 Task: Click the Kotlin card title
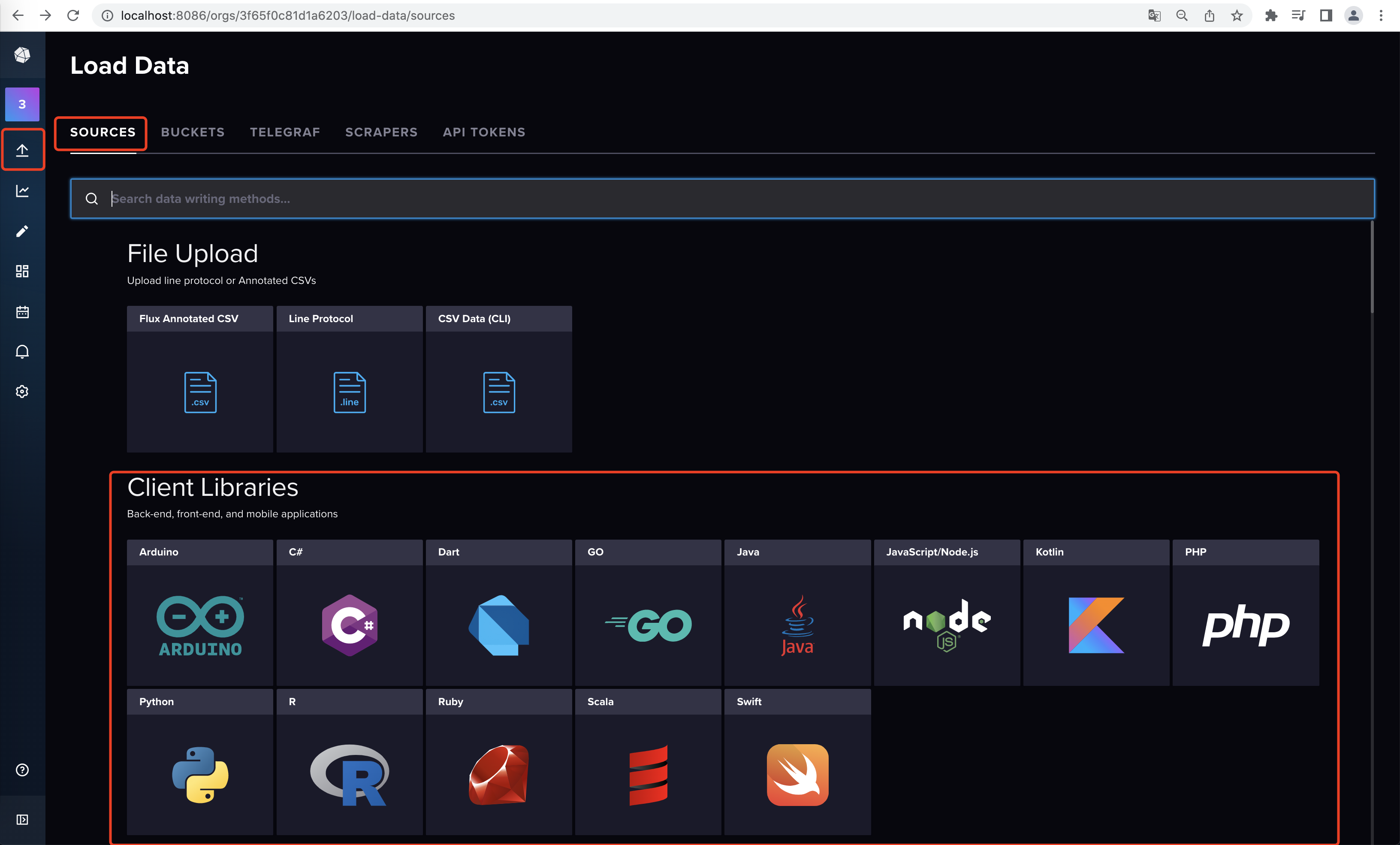point(1050,552)
